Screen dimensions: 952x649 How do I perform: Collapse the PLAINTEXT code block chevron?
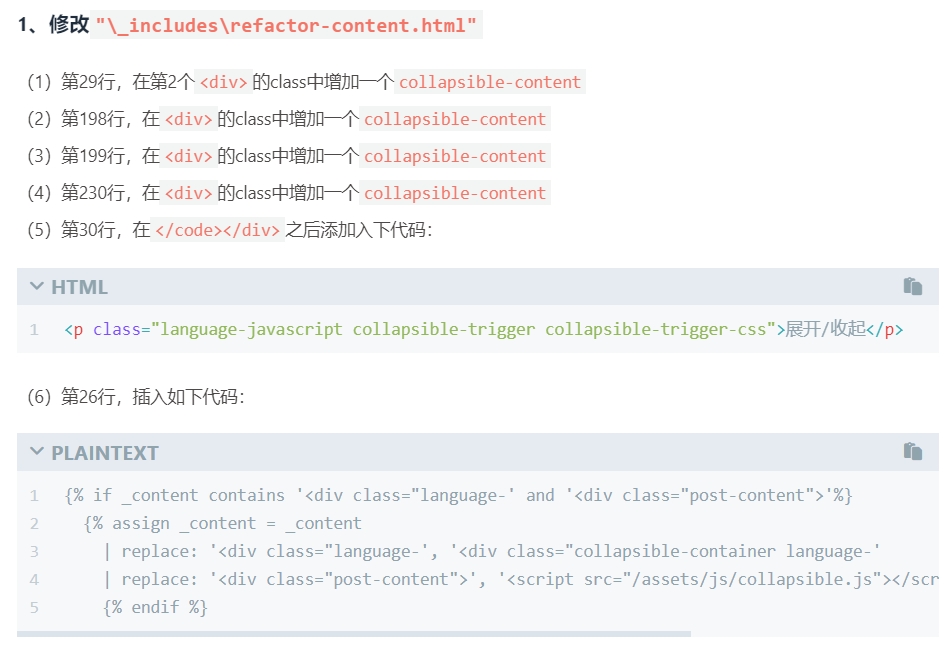point(37,452)
